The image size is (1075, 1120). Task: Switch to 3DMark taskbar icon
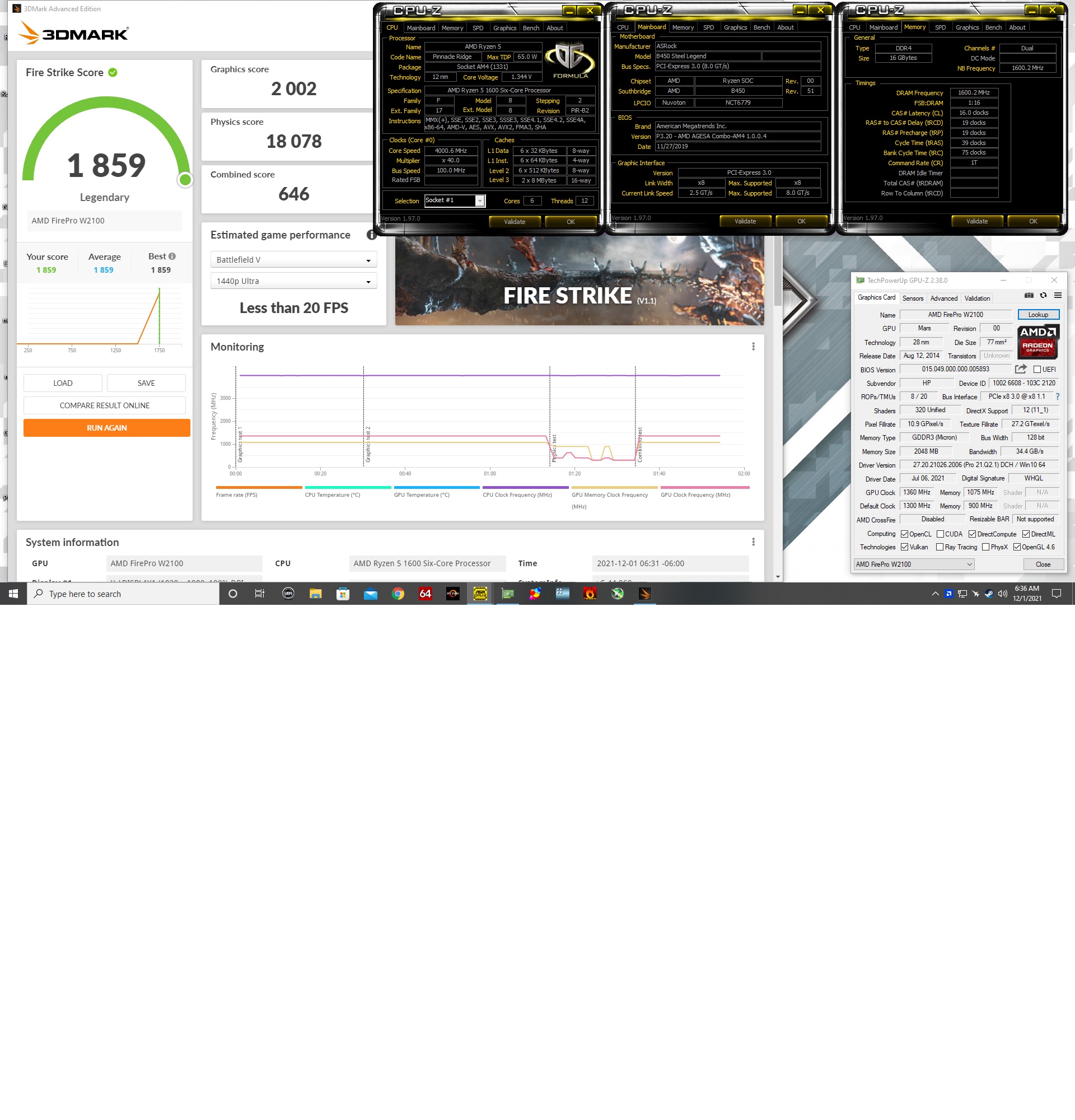(x=644, y=594)
